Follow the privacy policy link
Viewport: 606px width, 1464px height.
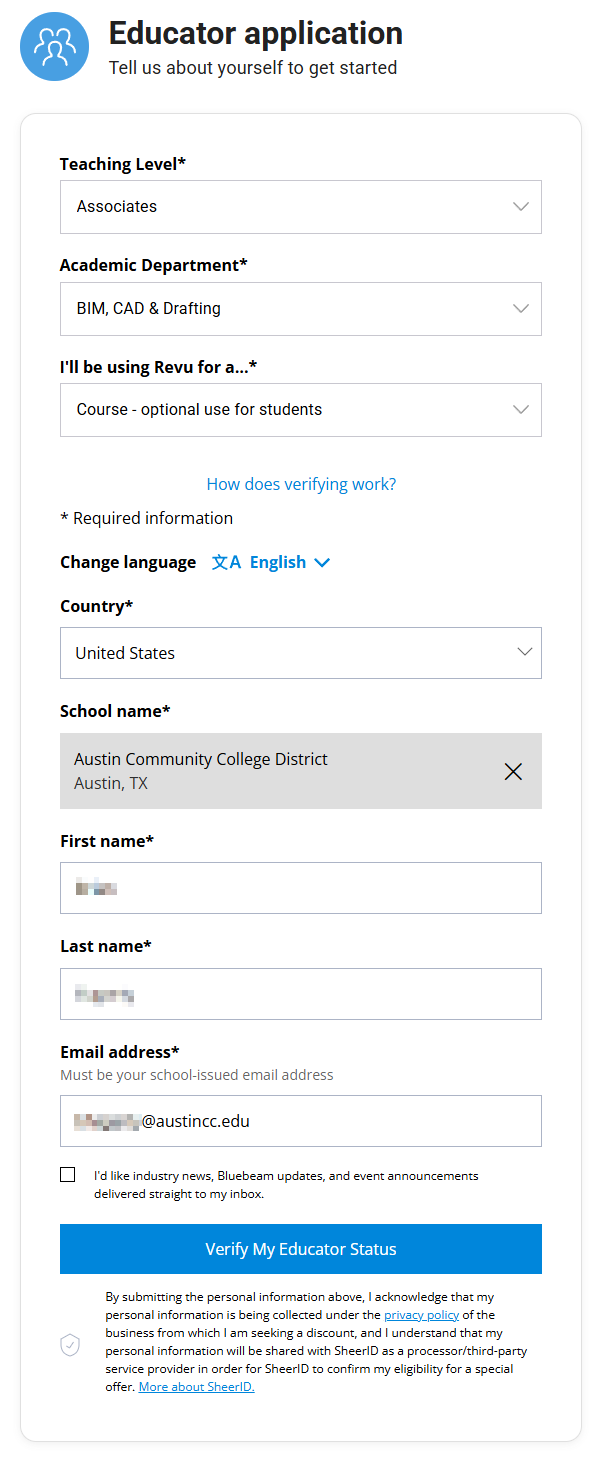(x=421, y=1315)
